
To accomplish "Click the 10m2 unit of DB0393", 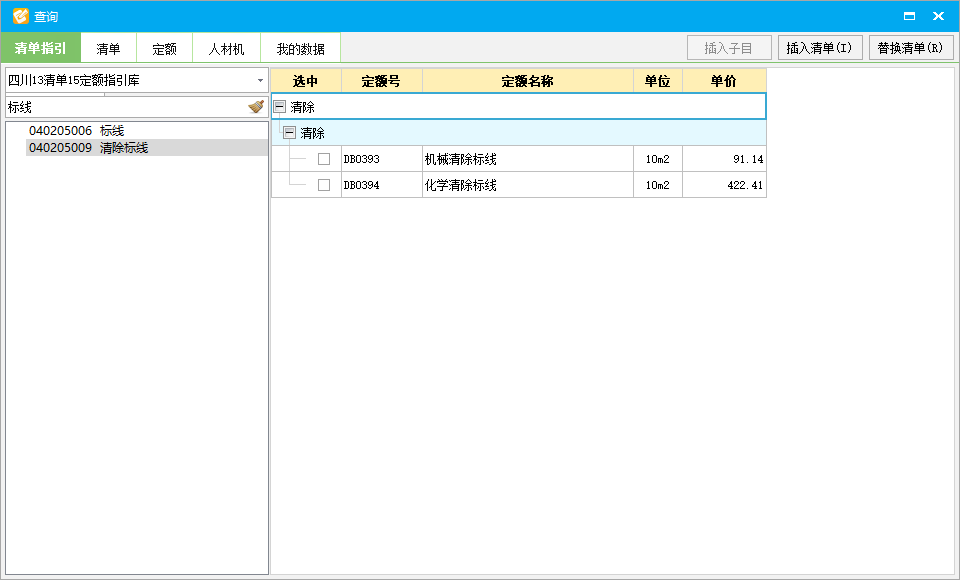I will point(658,159).
